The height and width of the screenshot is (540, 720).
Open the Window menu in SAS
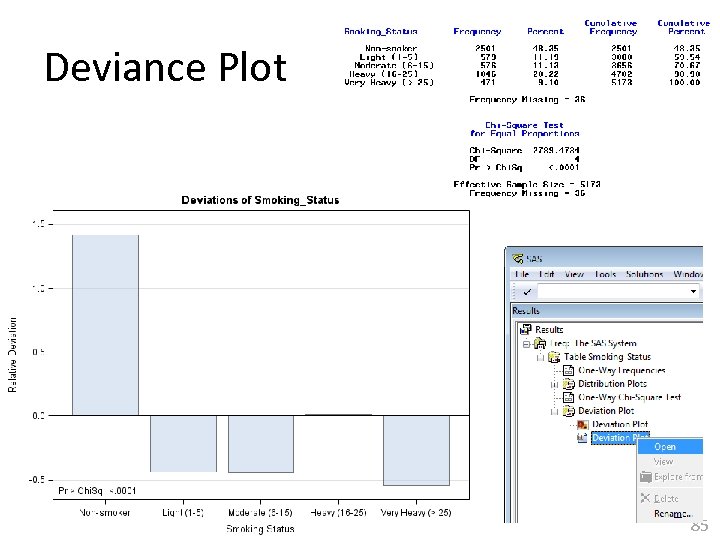688,274
